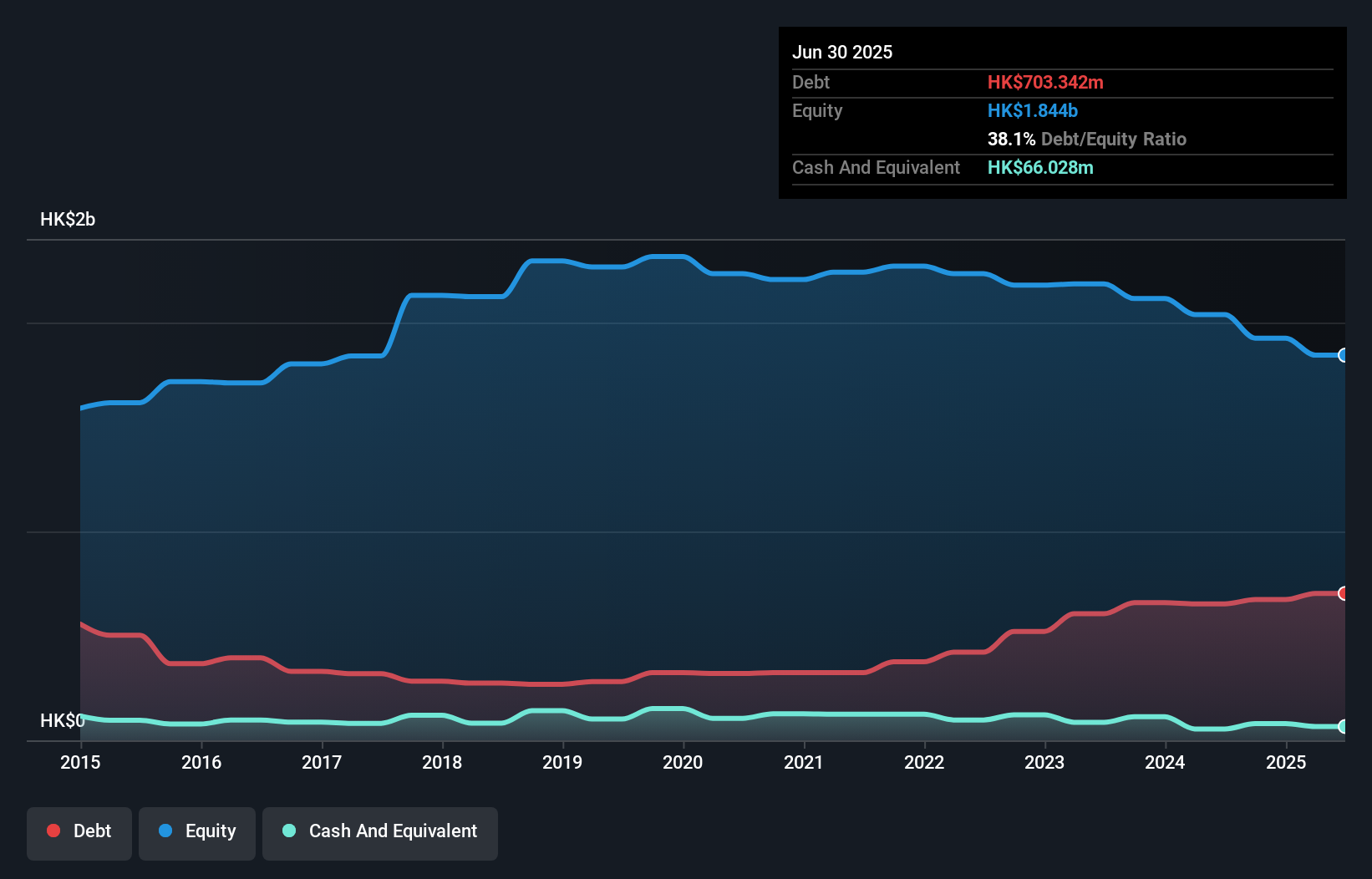Click the teal Cash And Equivalent legend dot
1372x879 pixels.
289,831
